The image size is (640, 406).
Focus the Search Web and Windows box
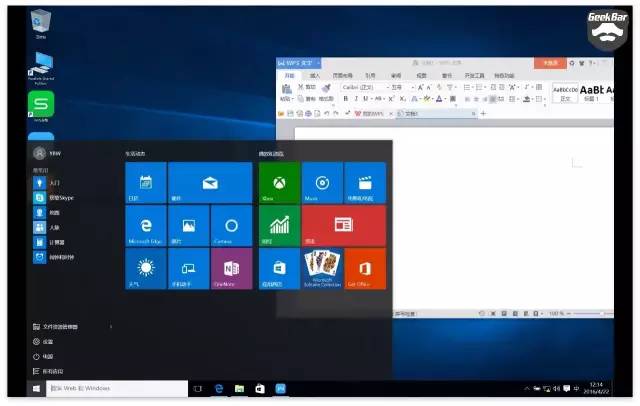[x=117, y=388]
